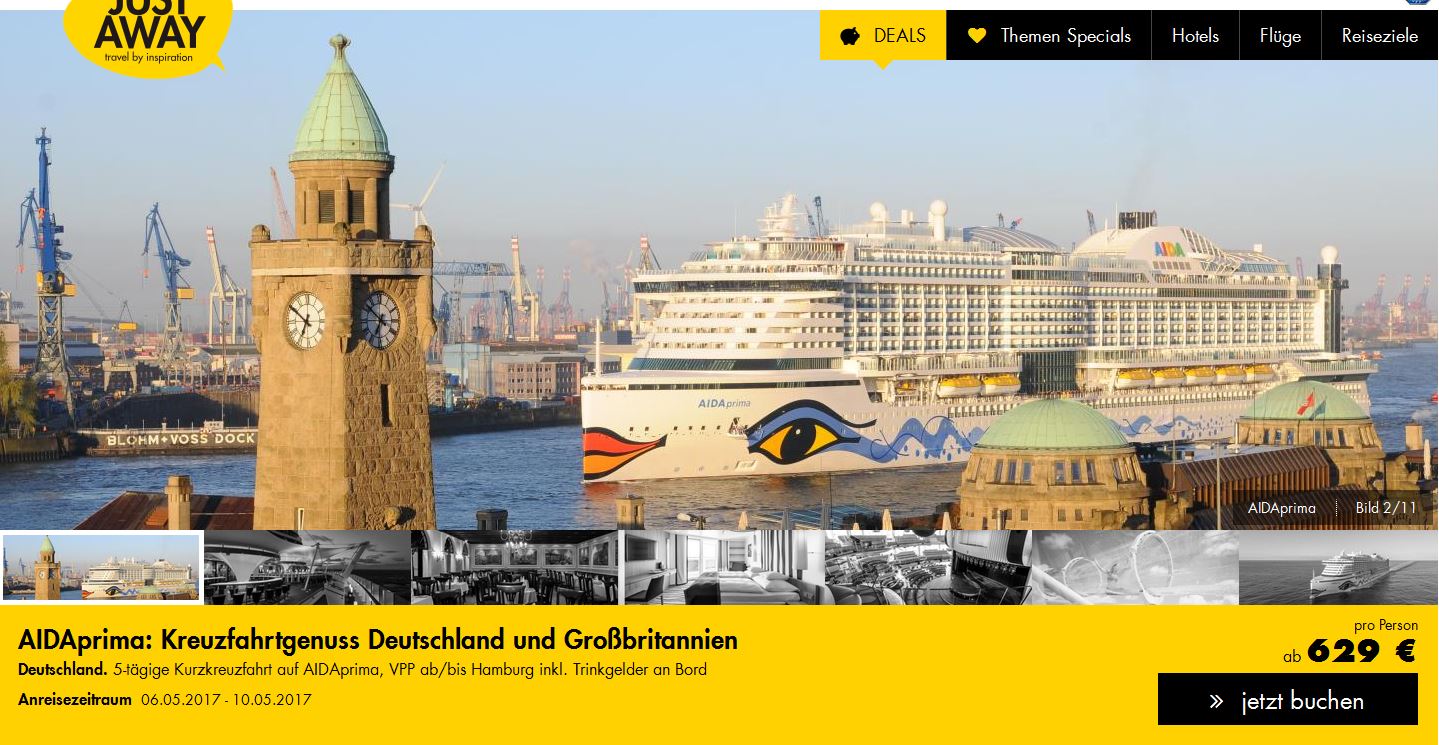Select the cabin bedroom thumbnail

(x=723, y=567)
